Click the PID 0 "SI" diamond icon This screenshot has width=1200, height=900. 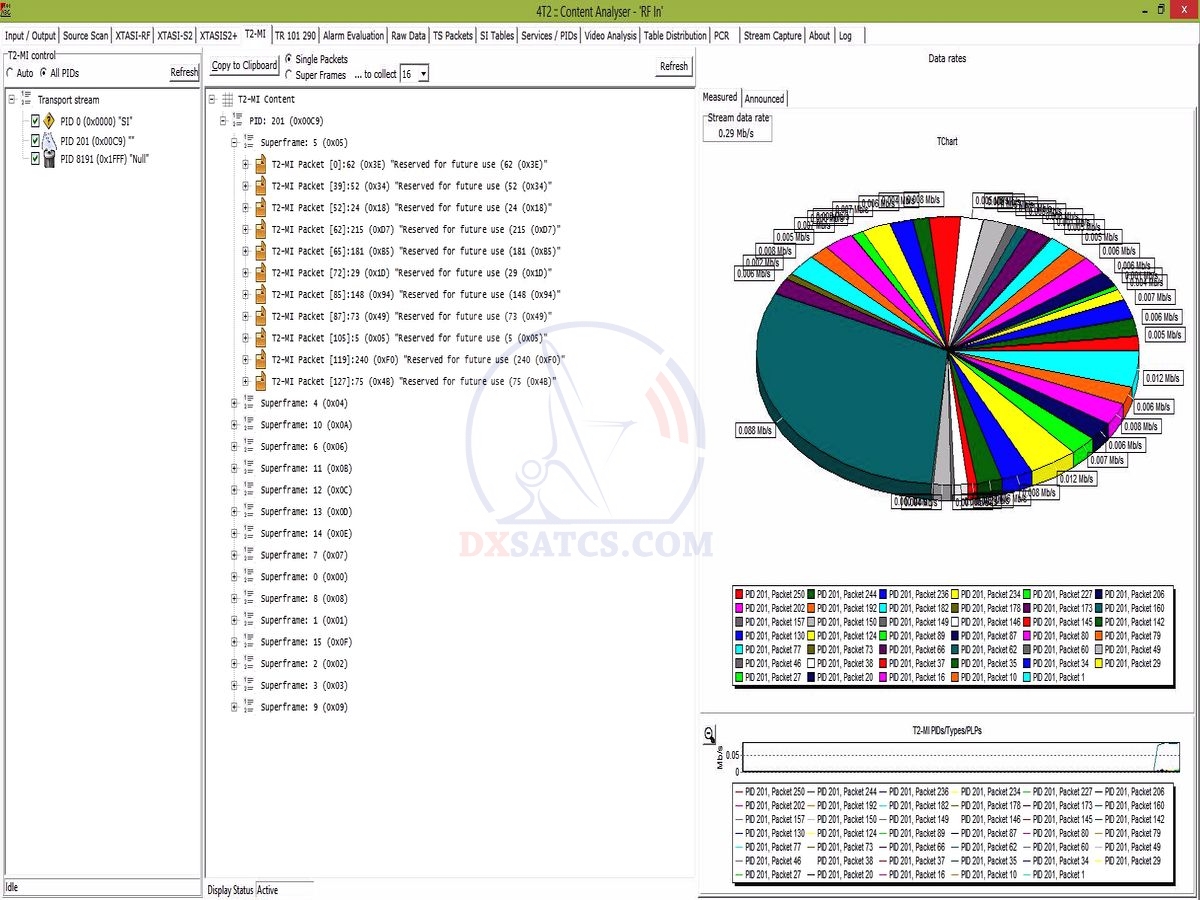click(48, 121)
